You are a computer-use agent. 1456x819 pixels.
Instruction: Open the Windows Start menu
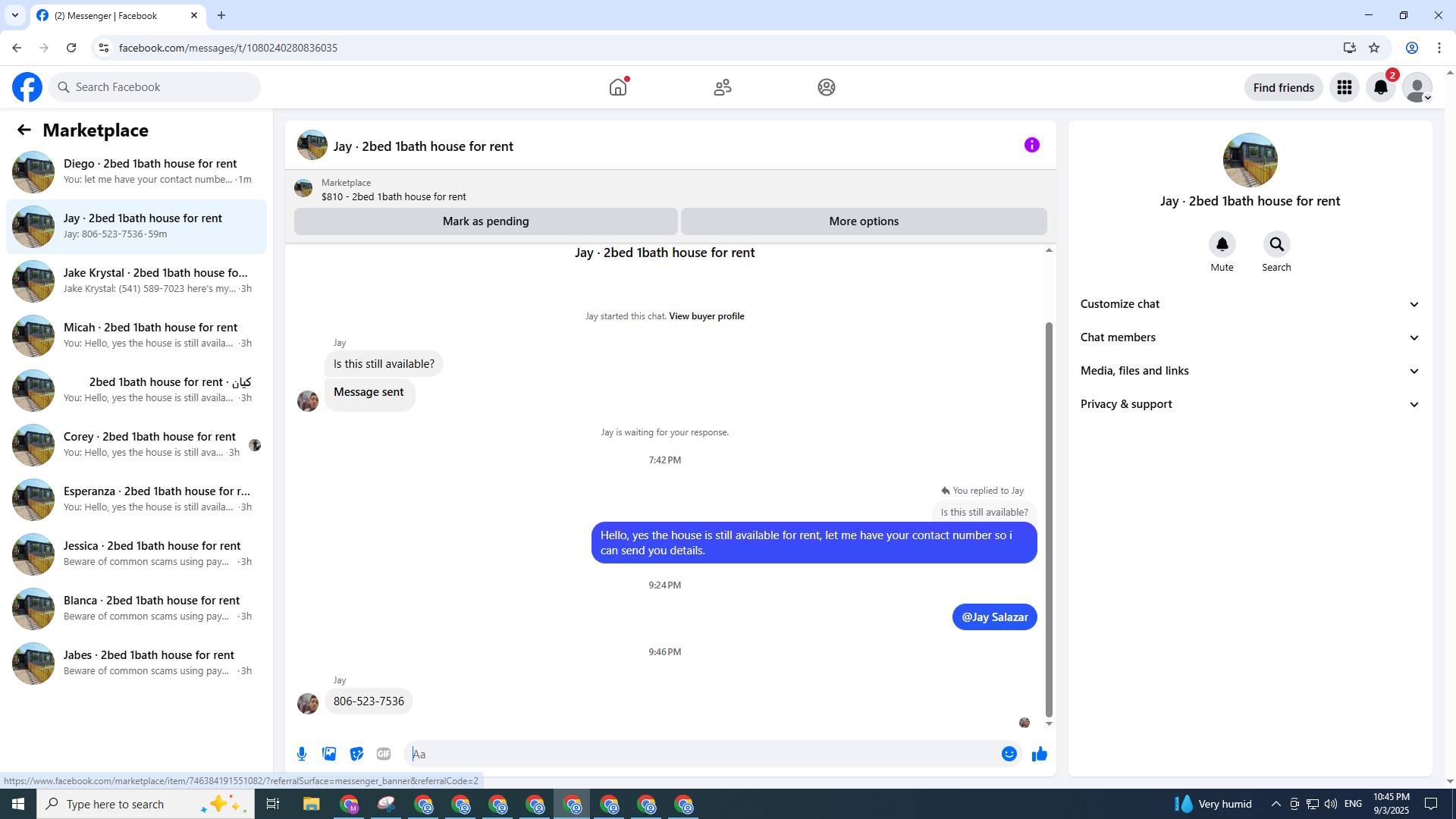pyautogui.click(x=18, y=804)
